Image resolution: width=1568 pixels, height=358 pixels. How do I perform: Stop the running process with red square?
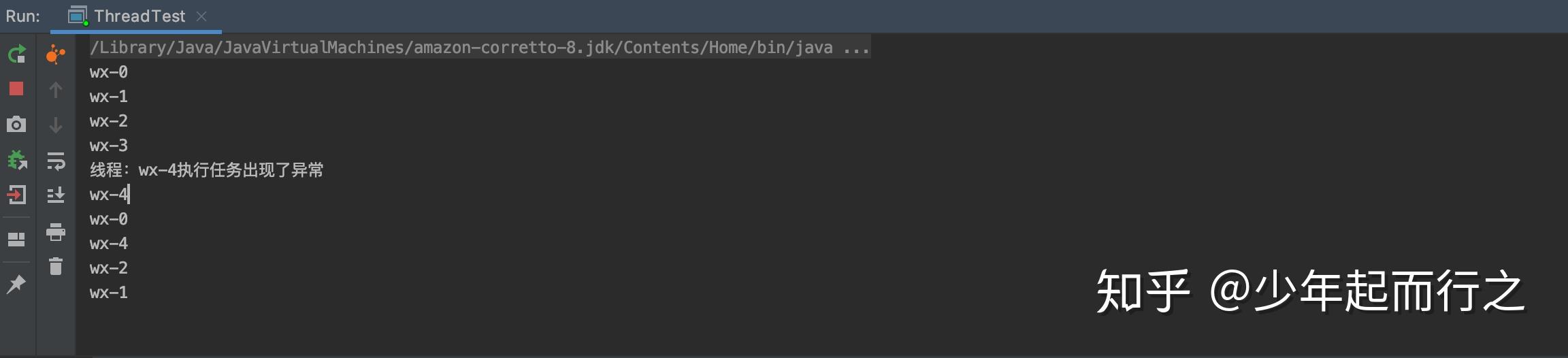(x=16, y=89)
